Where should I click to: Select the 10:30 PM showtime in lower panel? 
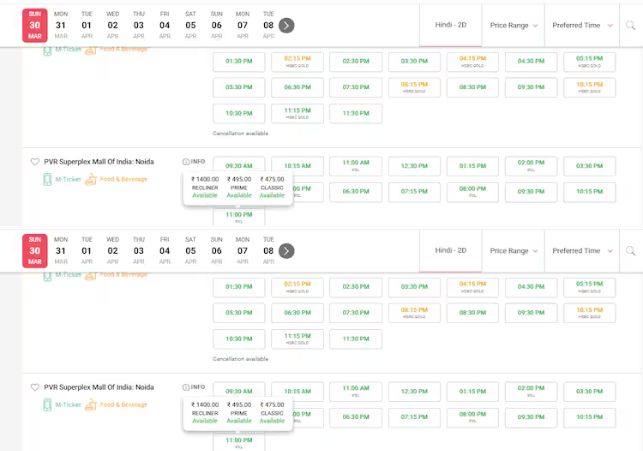click(239, 339)
